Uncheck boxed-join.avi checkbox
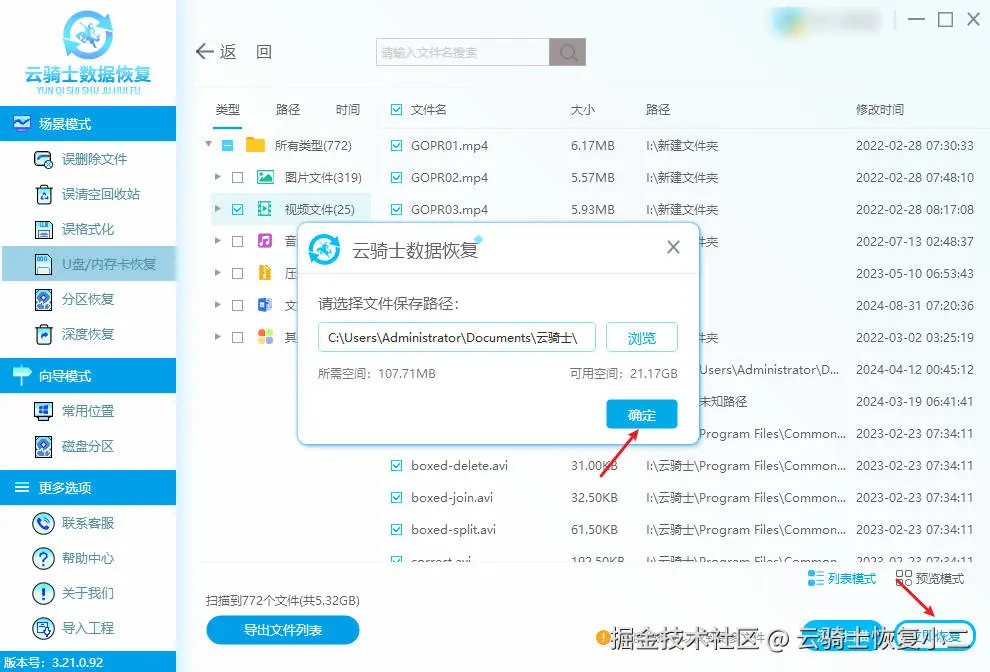The height and width of the screenshot is (672, 990). tap(397, 498)
